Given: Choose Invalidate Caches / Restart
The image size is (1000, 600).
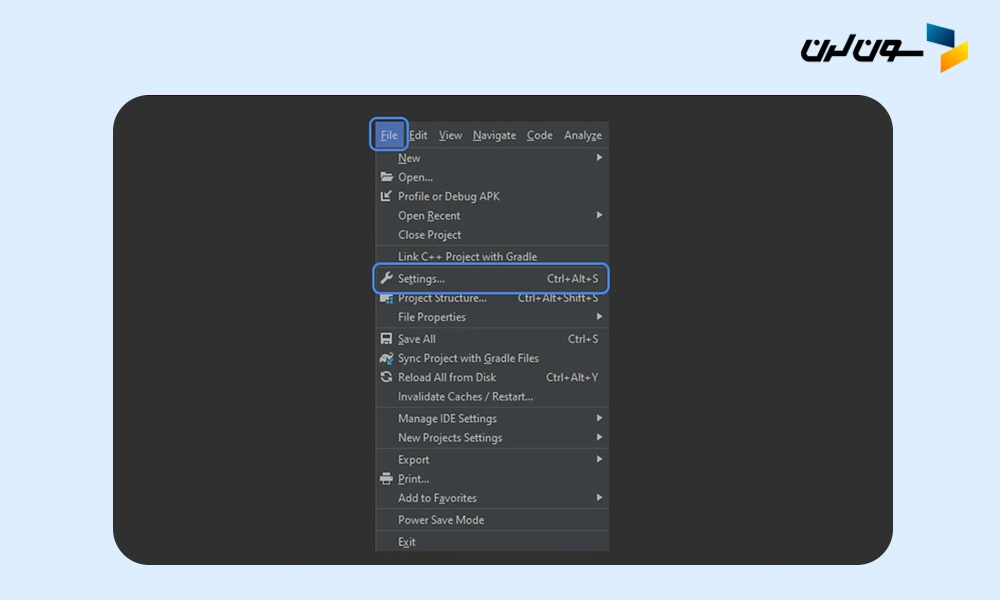Looking at the screenshot, I should [465, 396].
